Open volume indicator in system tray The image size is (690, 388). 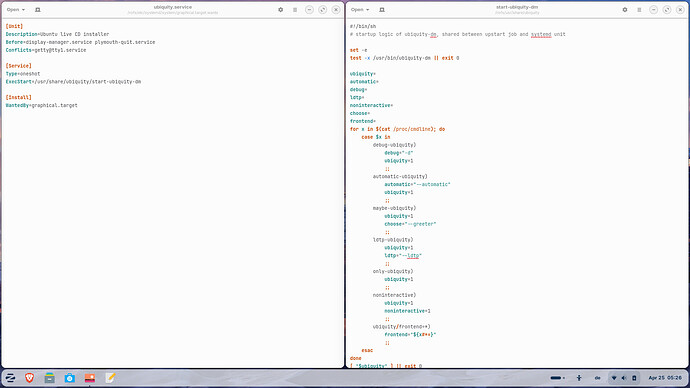point(624,378)
